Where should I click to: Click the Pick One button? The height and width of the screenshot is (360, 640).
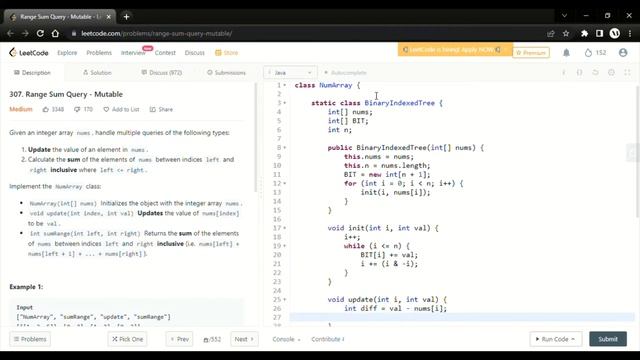[128, 339]
